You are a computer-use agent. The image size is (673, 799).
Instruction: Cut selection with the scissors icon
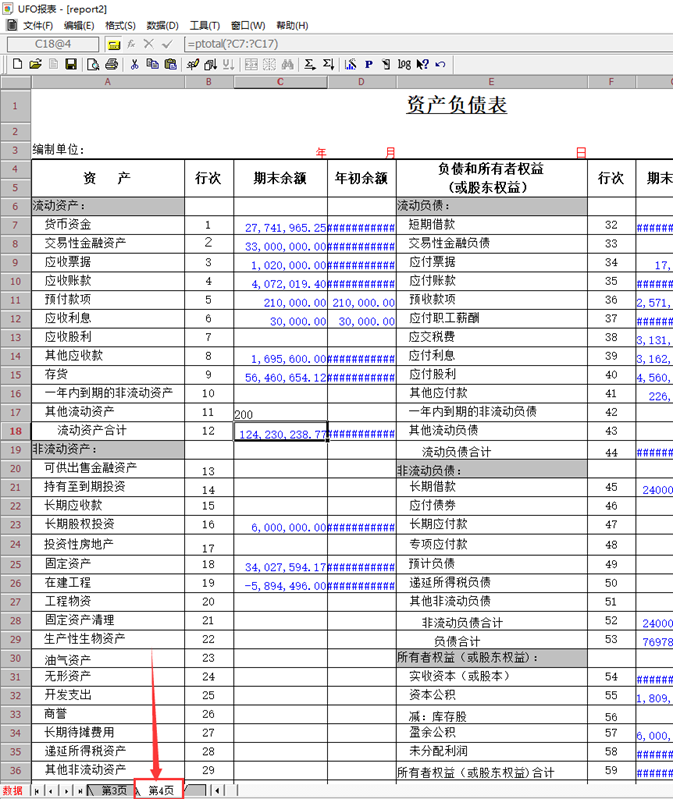coord(134,64)
